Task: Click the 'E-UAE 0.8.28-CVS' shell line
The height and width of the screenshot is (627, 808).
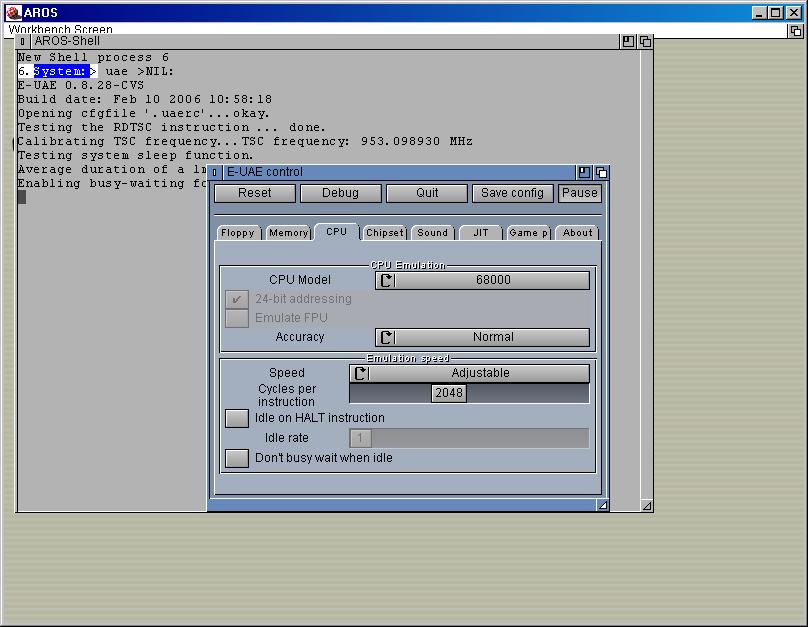Action: pos(81,85)
